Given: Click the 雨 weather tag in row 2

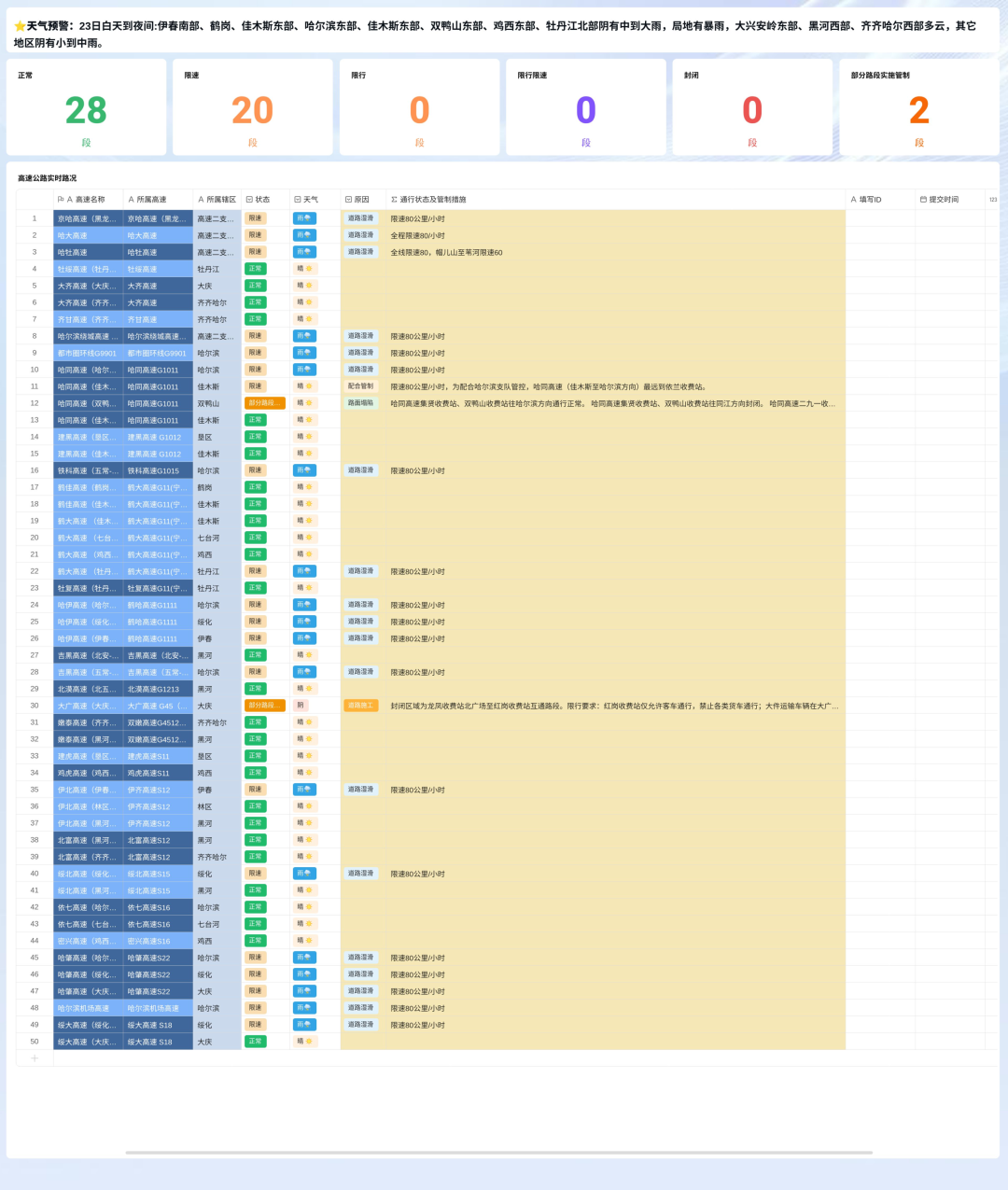Looking at the screenshot, I should tap(304, 235).
